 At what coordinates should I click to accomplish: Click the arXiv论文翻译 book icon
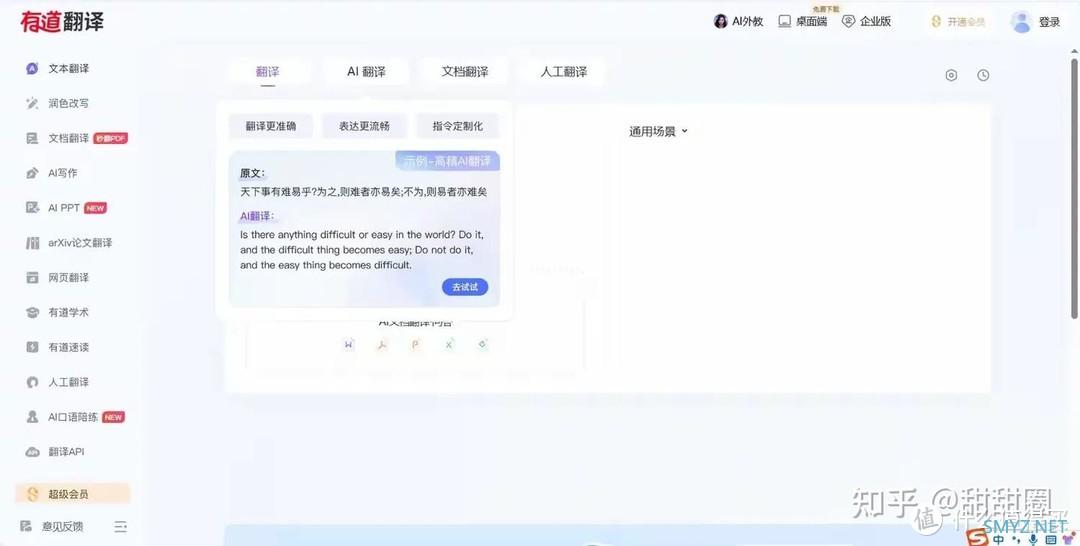(32, 242)
